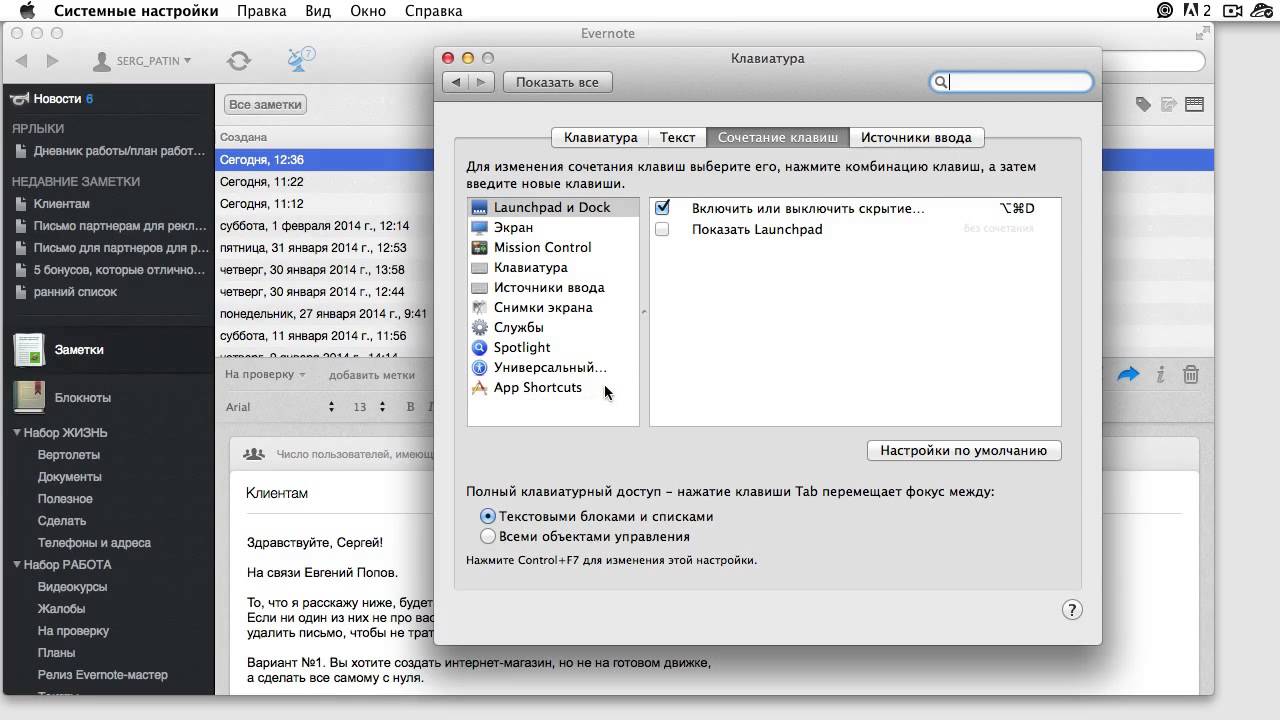The width and height of the screenshot is (1280, 720).
Task: Click the Создана column header
Action: coord(244,137)
